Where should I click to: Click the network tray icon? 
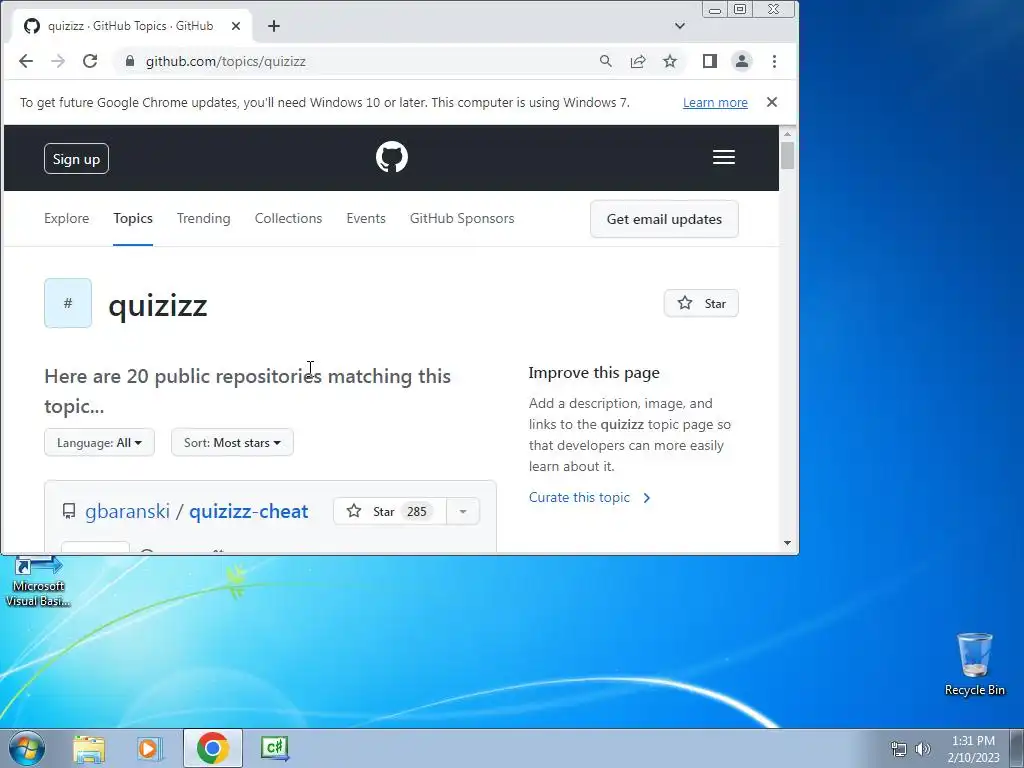coord(899,749)
